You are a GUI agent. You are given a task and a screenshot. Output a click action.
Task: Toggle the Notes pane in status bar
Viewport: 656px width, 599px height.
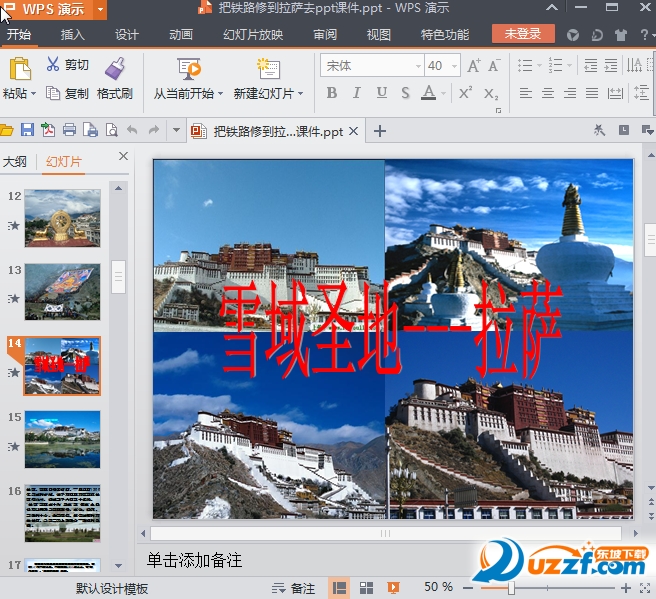293,588
